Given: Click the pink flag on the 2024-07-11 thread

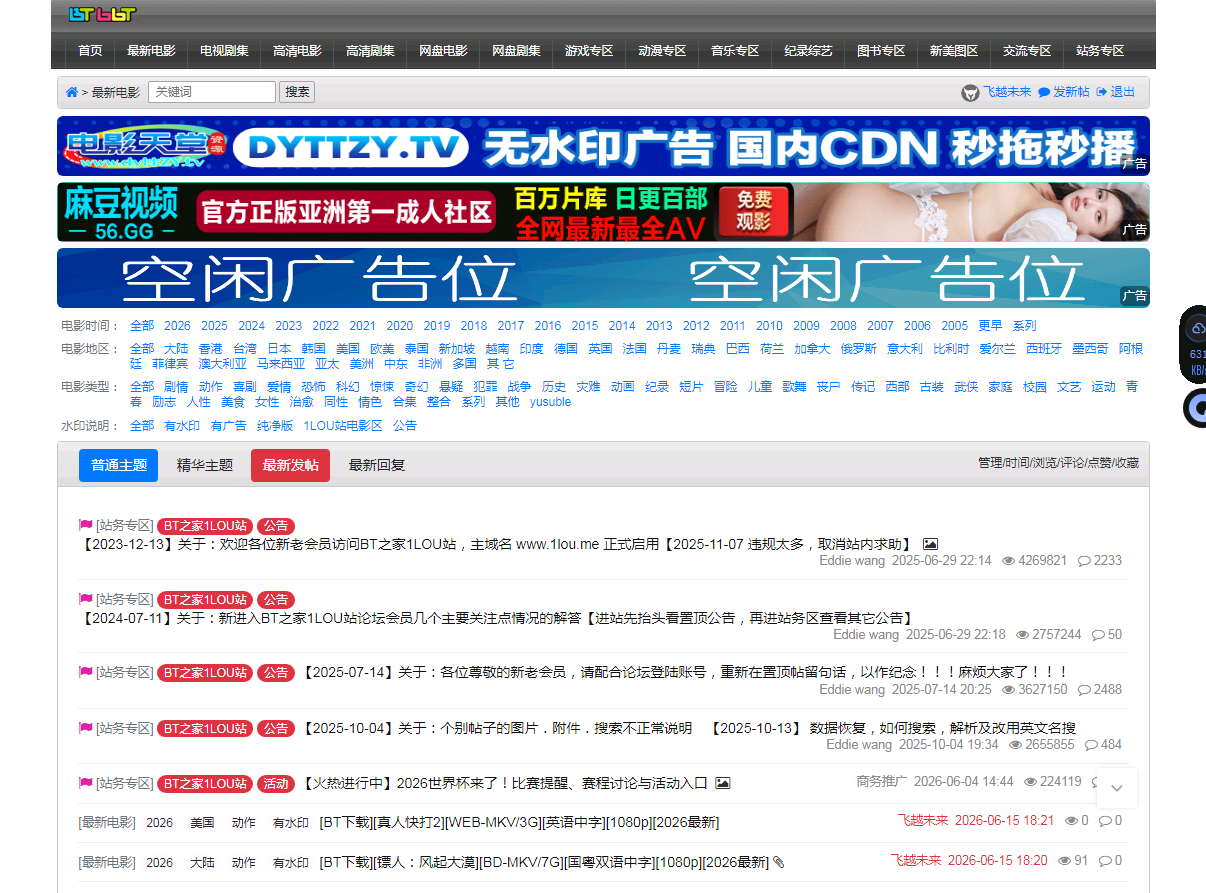Looking at the screenshot, I should coord(86,599).
